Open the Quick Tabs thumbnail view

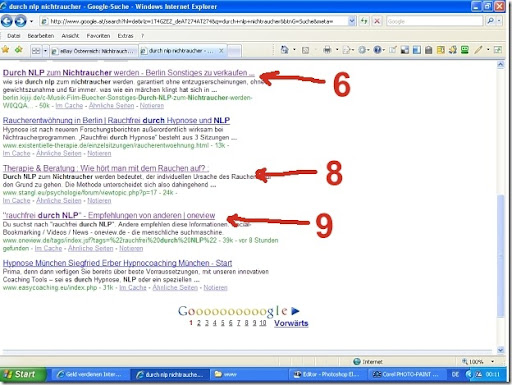[x=36, y=51]
